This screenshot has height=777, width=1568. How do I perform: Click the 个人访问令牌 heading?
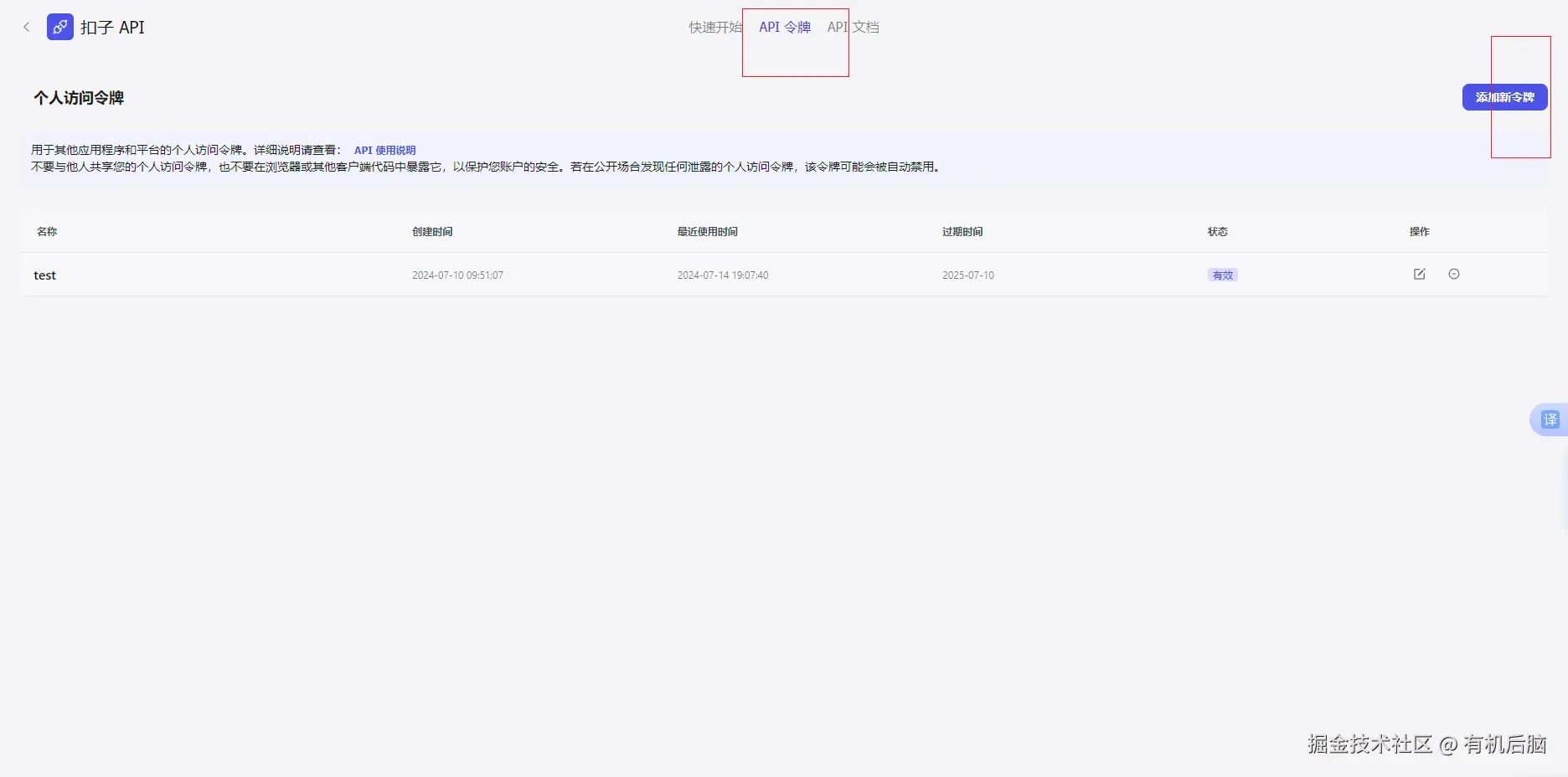[x=79, y=98]
